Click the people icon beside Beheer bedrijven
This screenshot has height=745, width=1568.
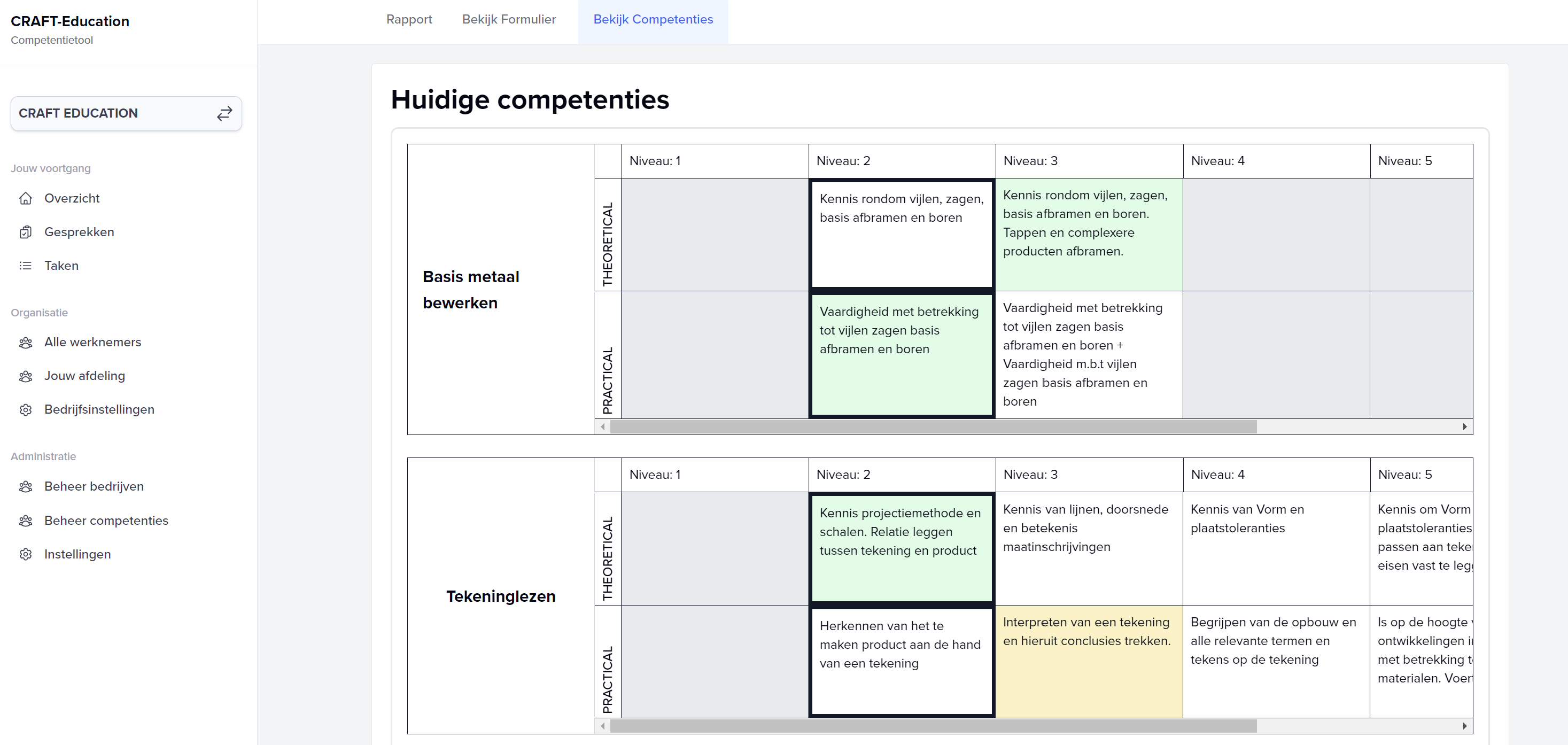tap(26, 487)
